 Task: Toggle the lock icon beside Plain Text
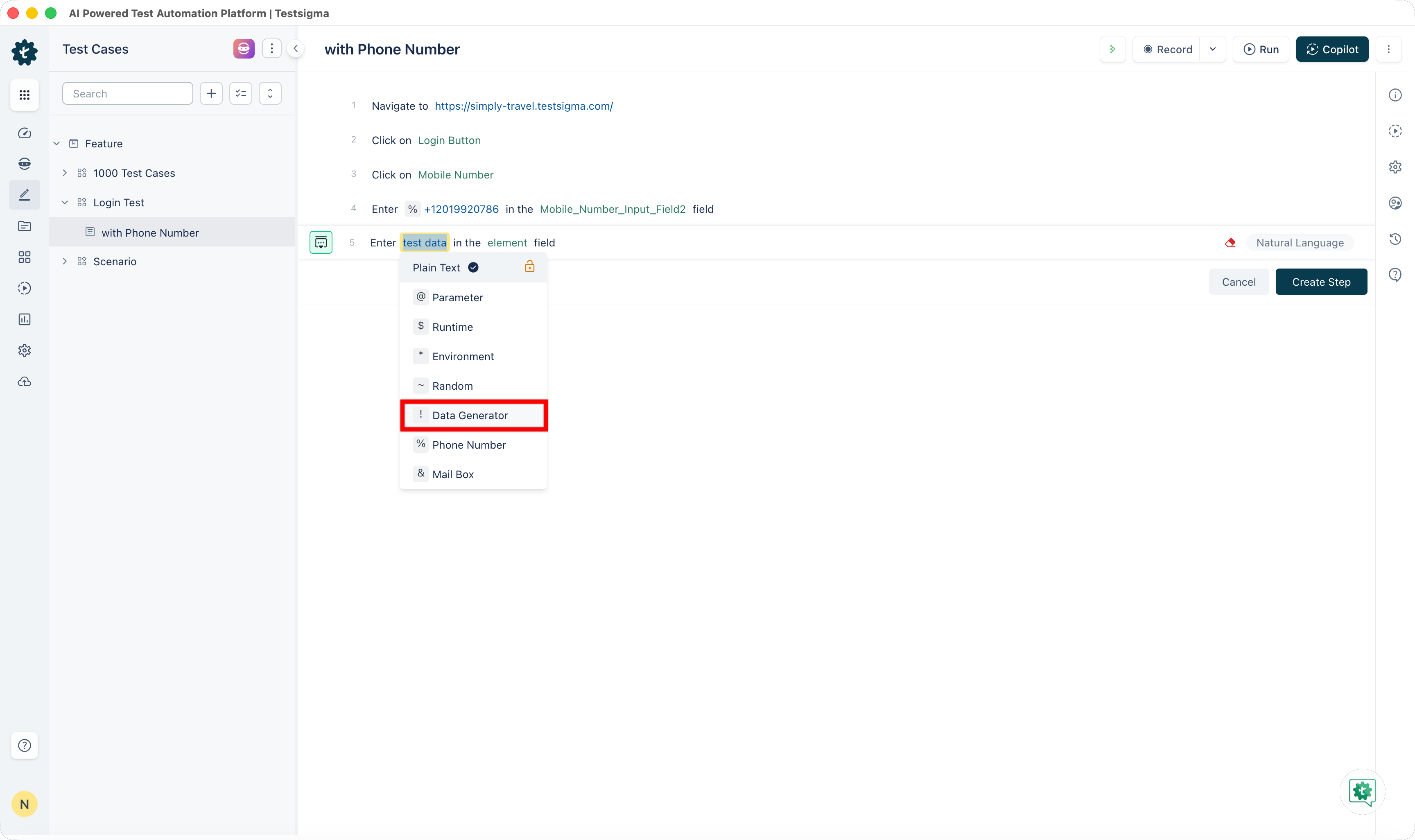point(529,266)
